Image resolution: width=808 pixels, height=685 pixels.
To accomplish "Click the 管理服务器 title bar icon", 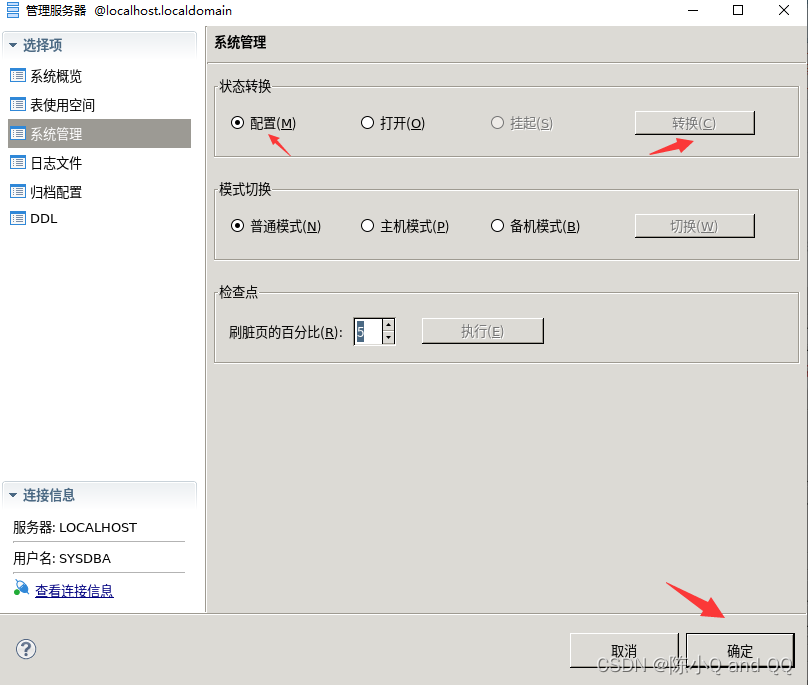I will (13, 10).
